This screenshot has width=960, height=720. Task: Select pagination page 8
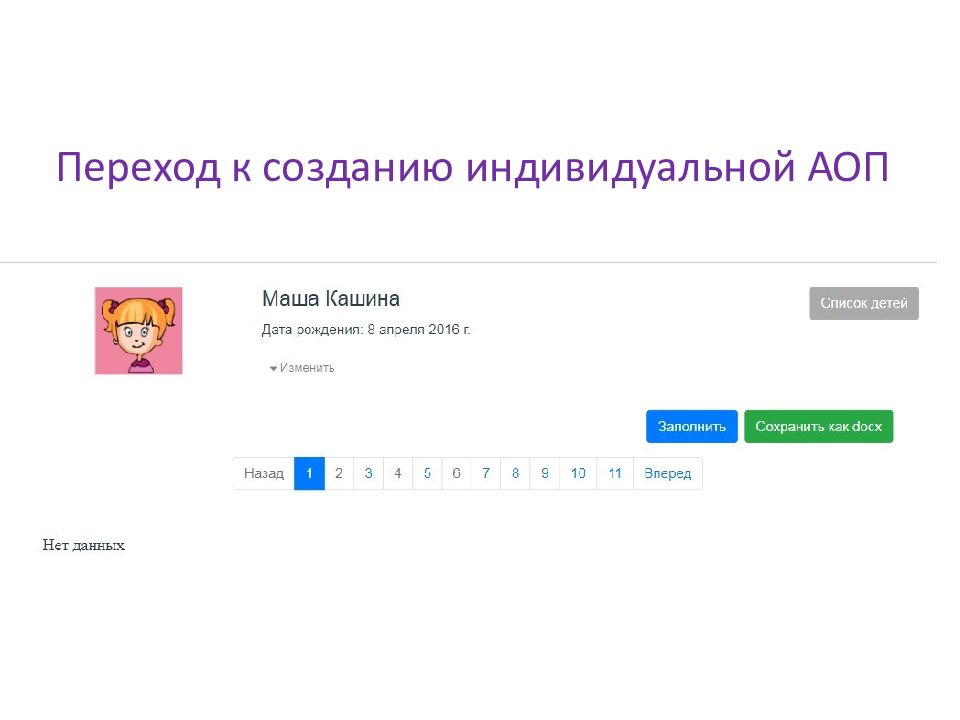click(516, 473)
